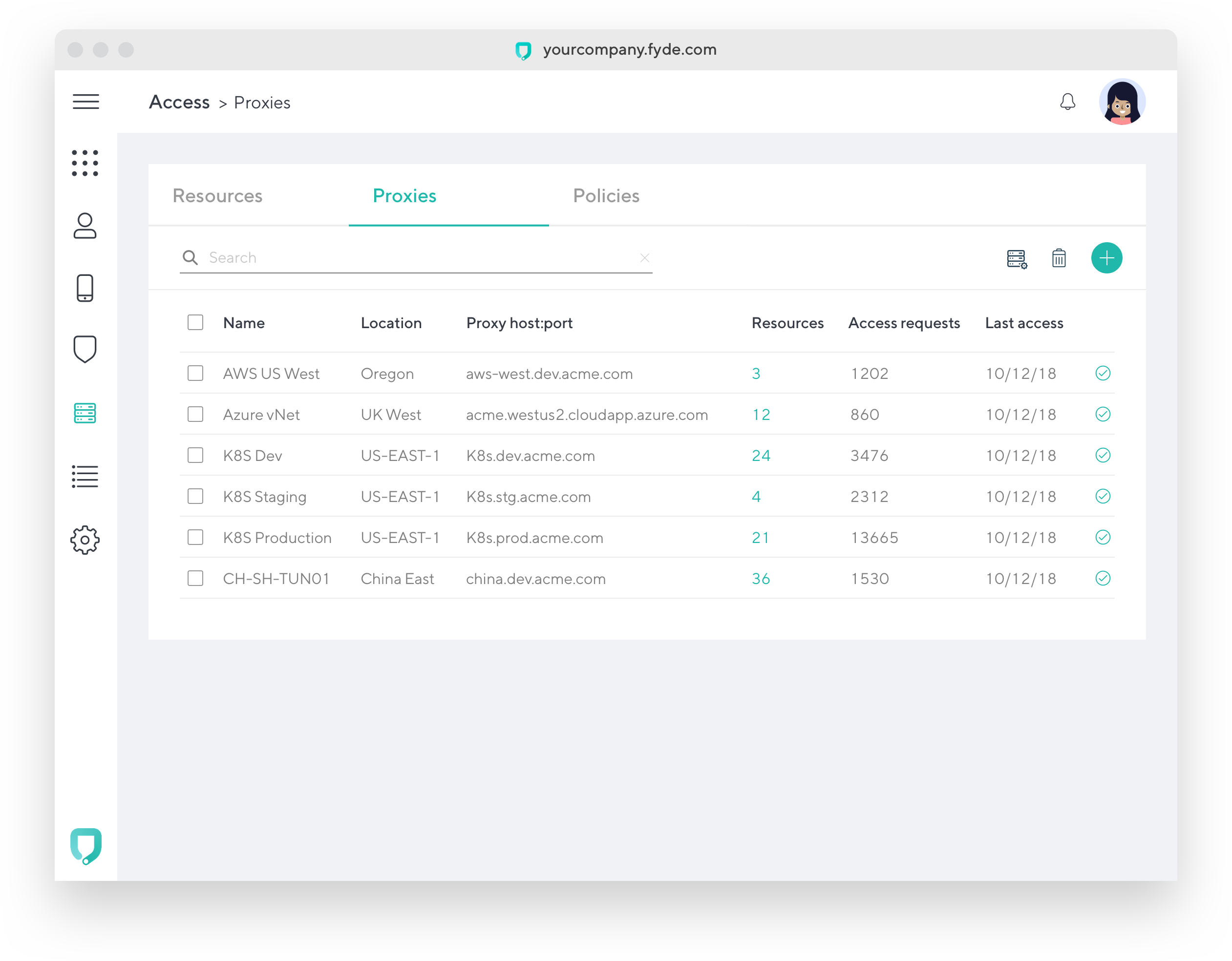The height and width of the screenshot is (961, 1232).
Task: Open resources count 3 for AWS US West
Action: (x=756, y=374)
